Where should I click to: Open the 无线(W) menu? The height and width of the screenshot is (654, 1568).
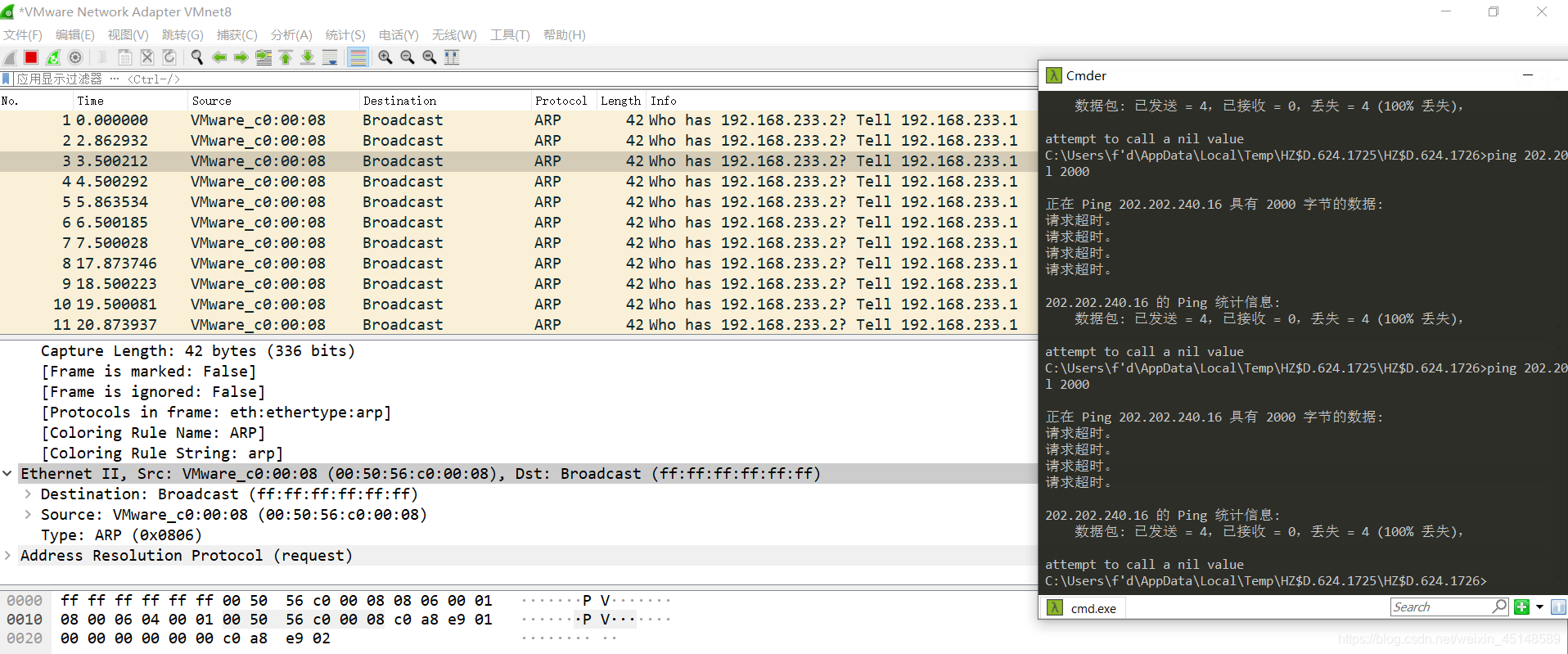pos(454,35)
